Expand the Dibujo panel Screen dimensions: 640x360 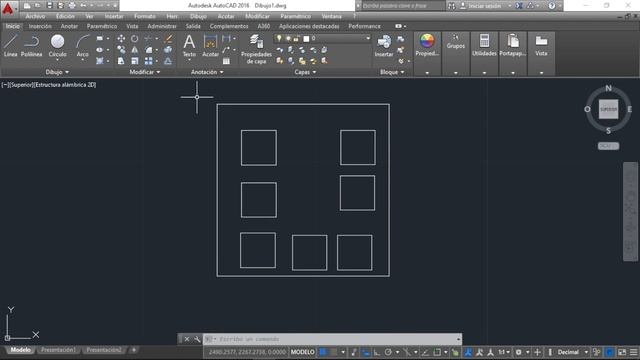[57, 72]
